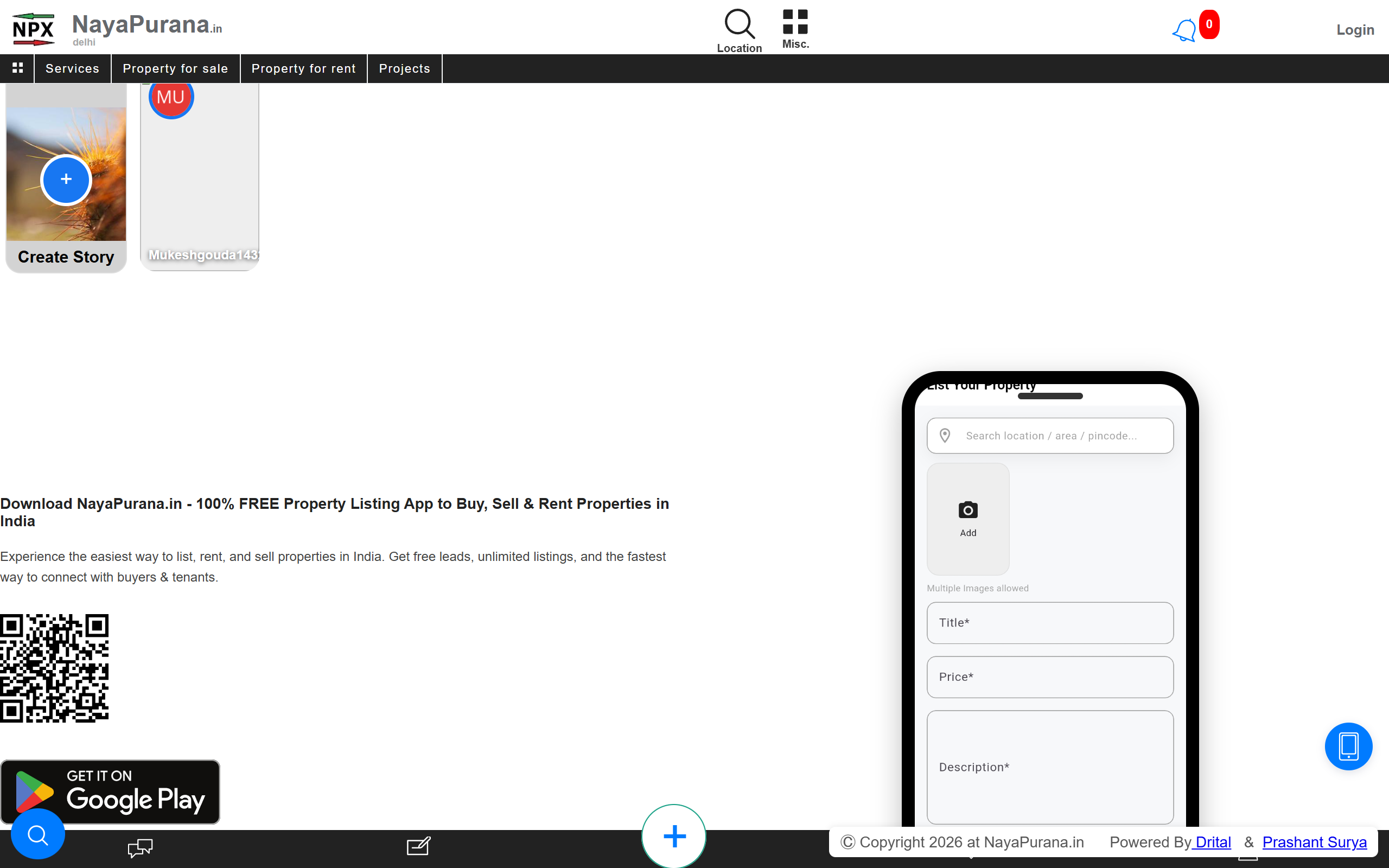Click the QR code image

pos(54,668)
